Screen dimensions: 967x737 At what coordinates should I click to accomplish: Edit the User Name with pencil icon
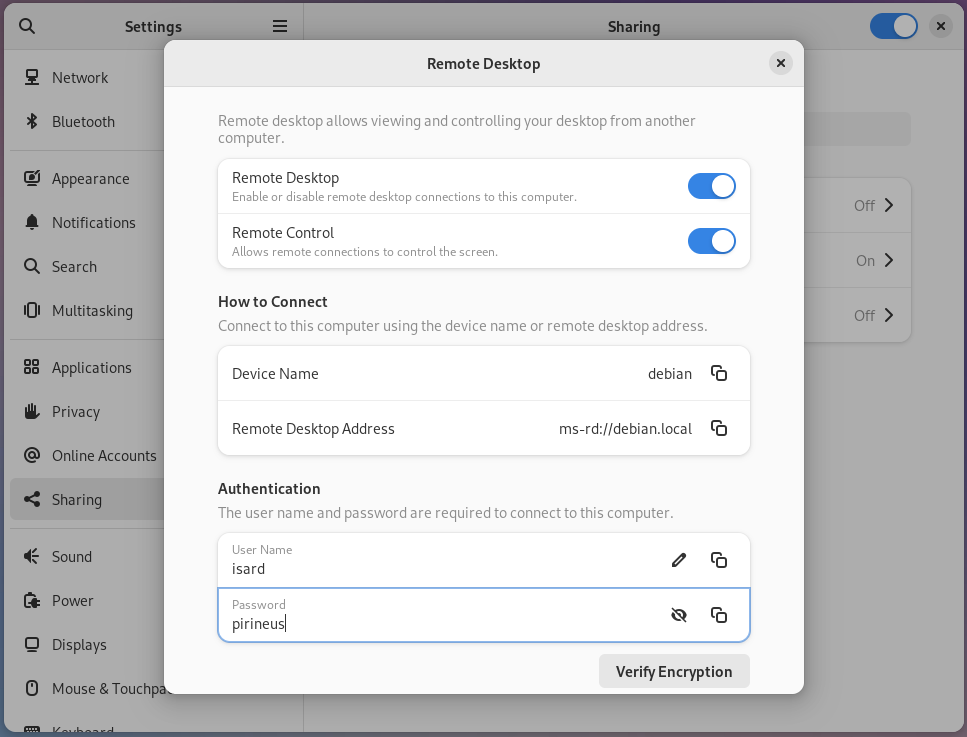coord(679,560)
